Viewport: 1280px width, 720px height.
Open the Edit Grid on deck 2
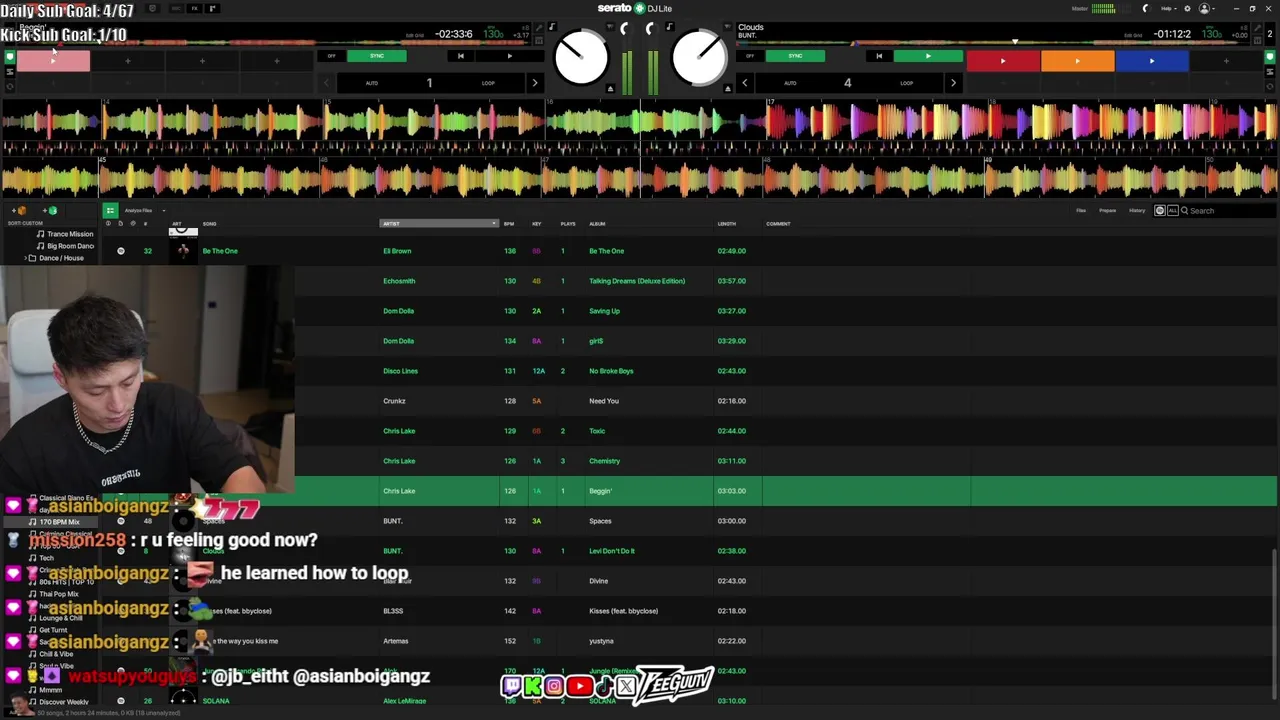coord(1133,35)
